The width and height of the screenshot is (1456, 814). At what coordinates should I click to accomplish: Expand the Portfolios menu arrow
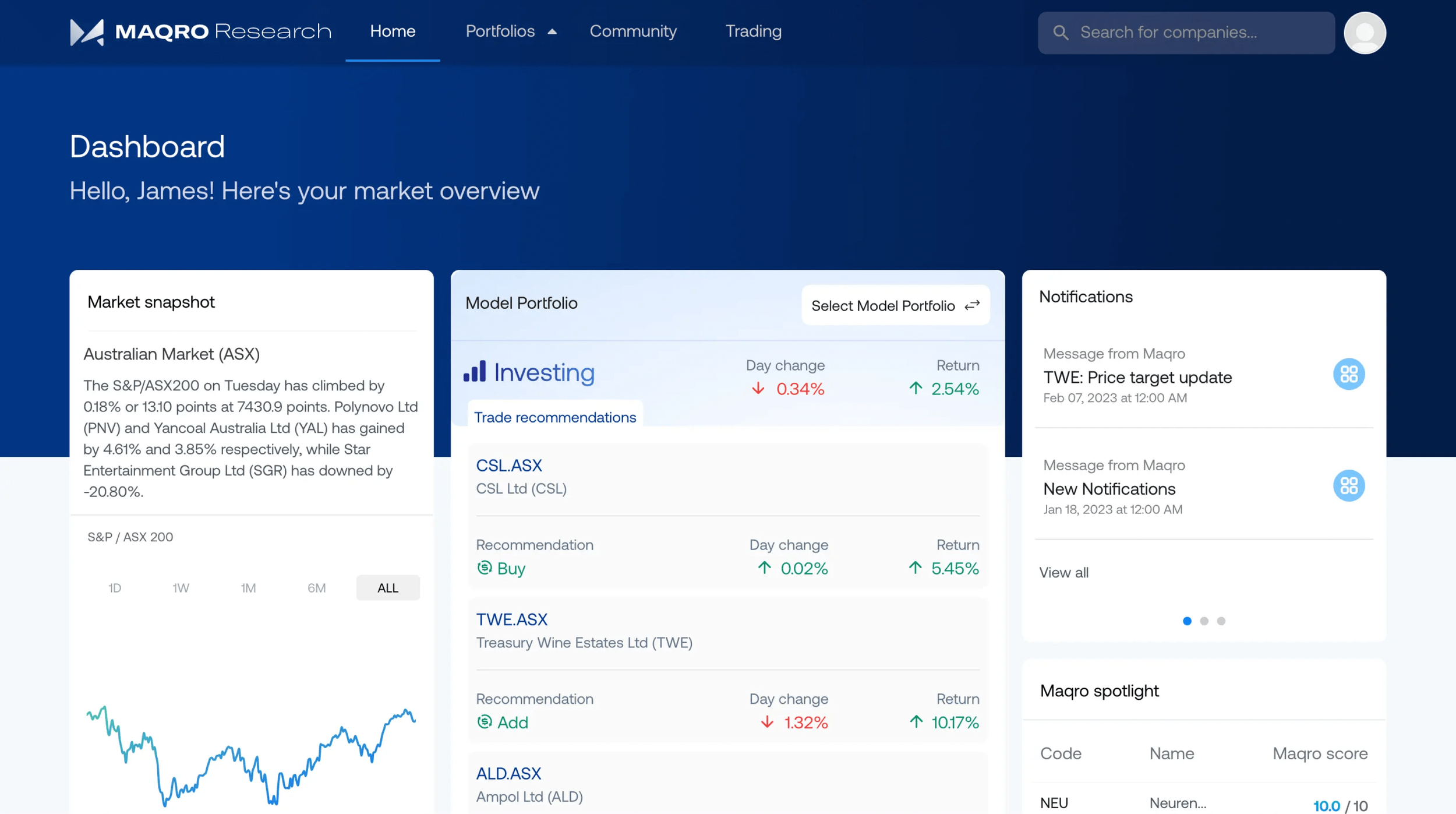[x=552, y=32]
